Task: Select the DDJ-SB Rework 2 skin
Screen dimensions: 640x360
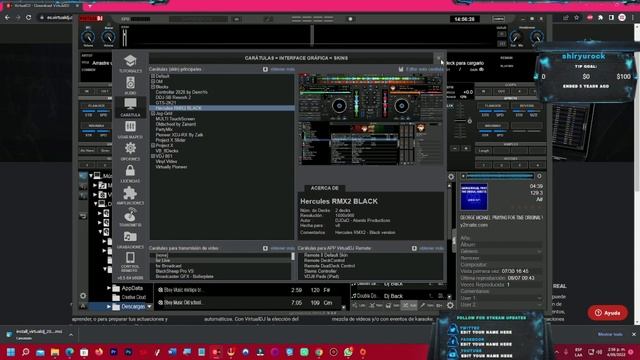Action: tap(173, 98)
